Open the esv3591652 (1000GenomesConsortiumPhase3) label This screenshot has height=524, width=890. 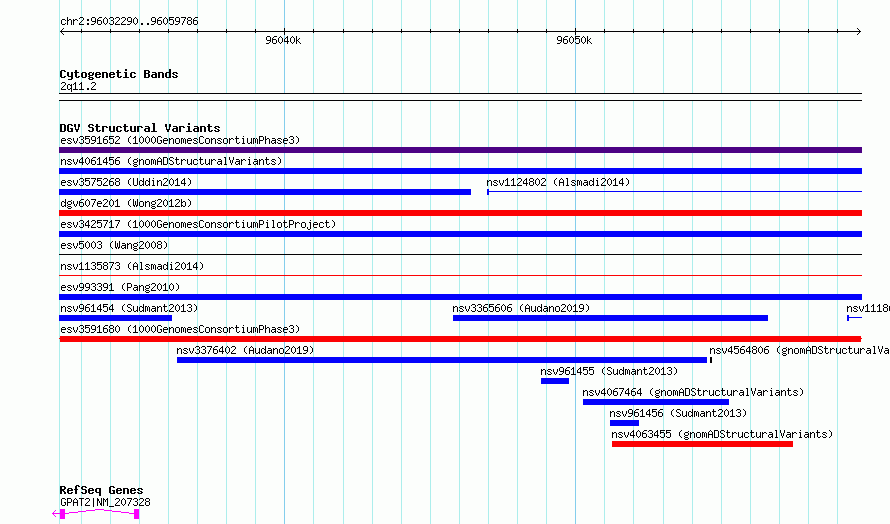[x=180, y=140]
